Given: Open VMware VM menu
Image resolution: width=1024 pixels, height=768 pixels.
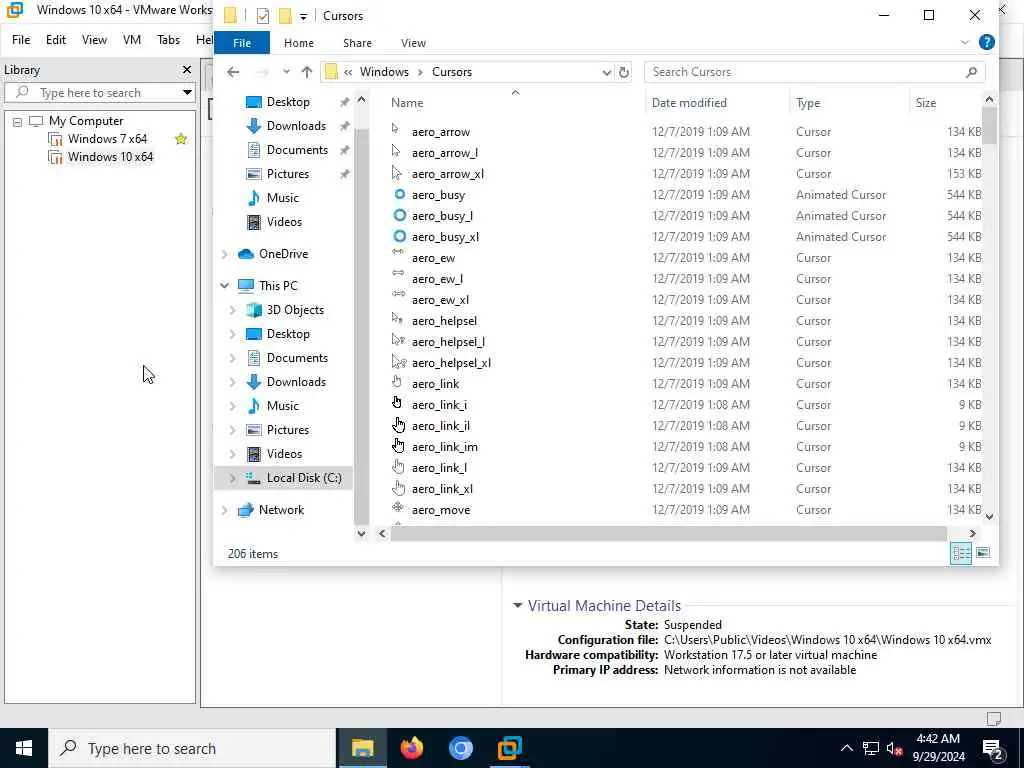Looking at the screenshot, I should click(131, 40).
